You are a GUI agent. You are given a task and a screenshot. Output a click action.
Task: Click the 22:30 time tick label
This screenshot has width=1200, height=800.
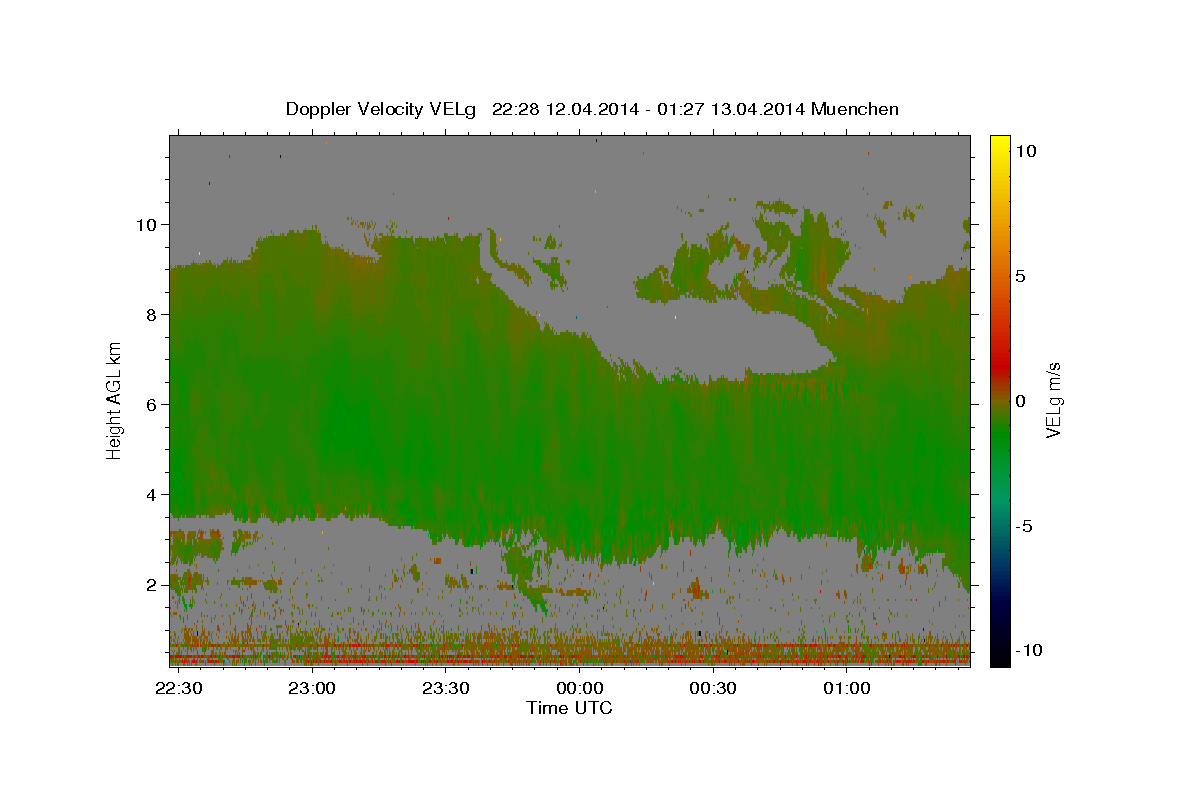click(x=179, y=688)
